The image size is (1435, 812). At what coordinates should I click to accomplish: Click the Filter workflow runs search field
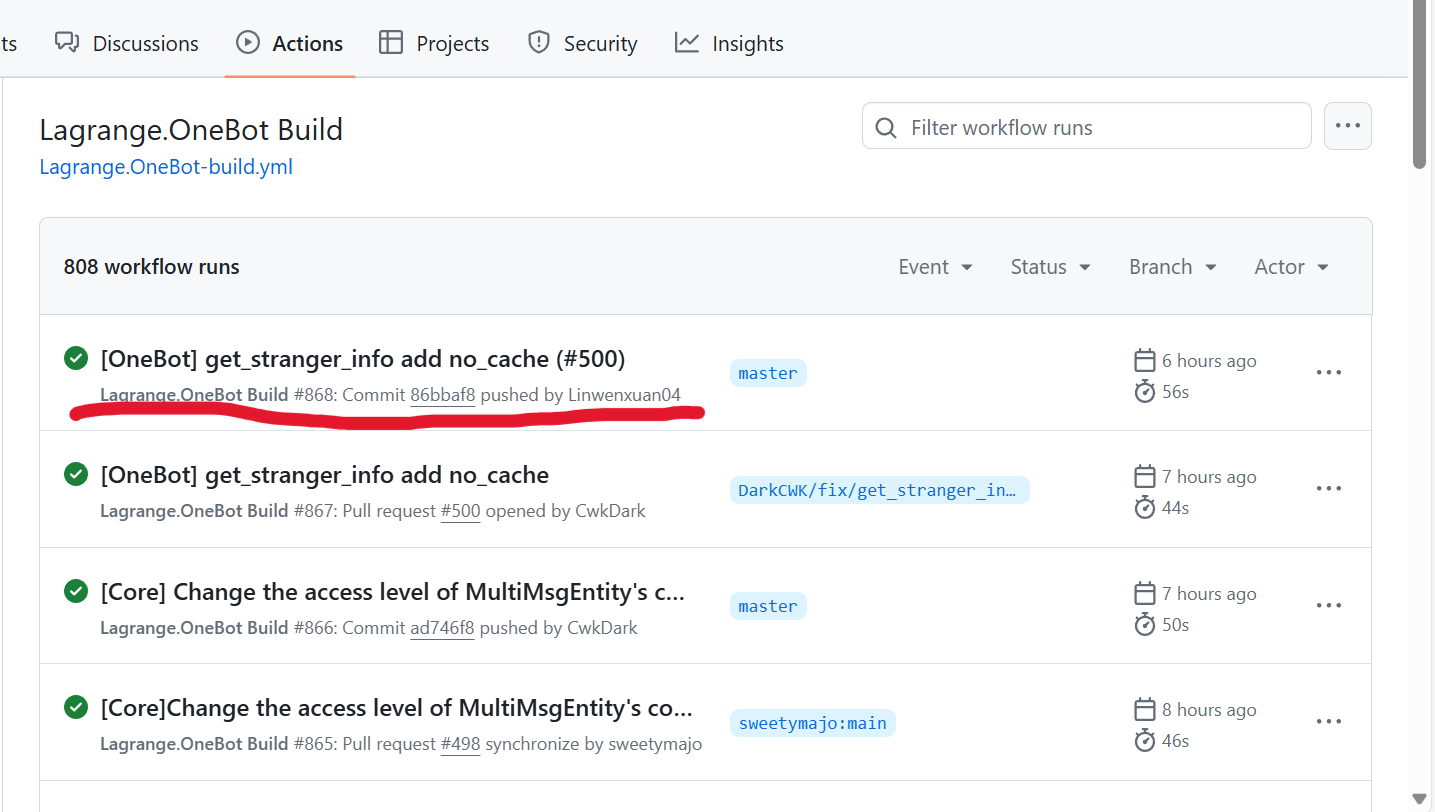[x=1086, y=127]
